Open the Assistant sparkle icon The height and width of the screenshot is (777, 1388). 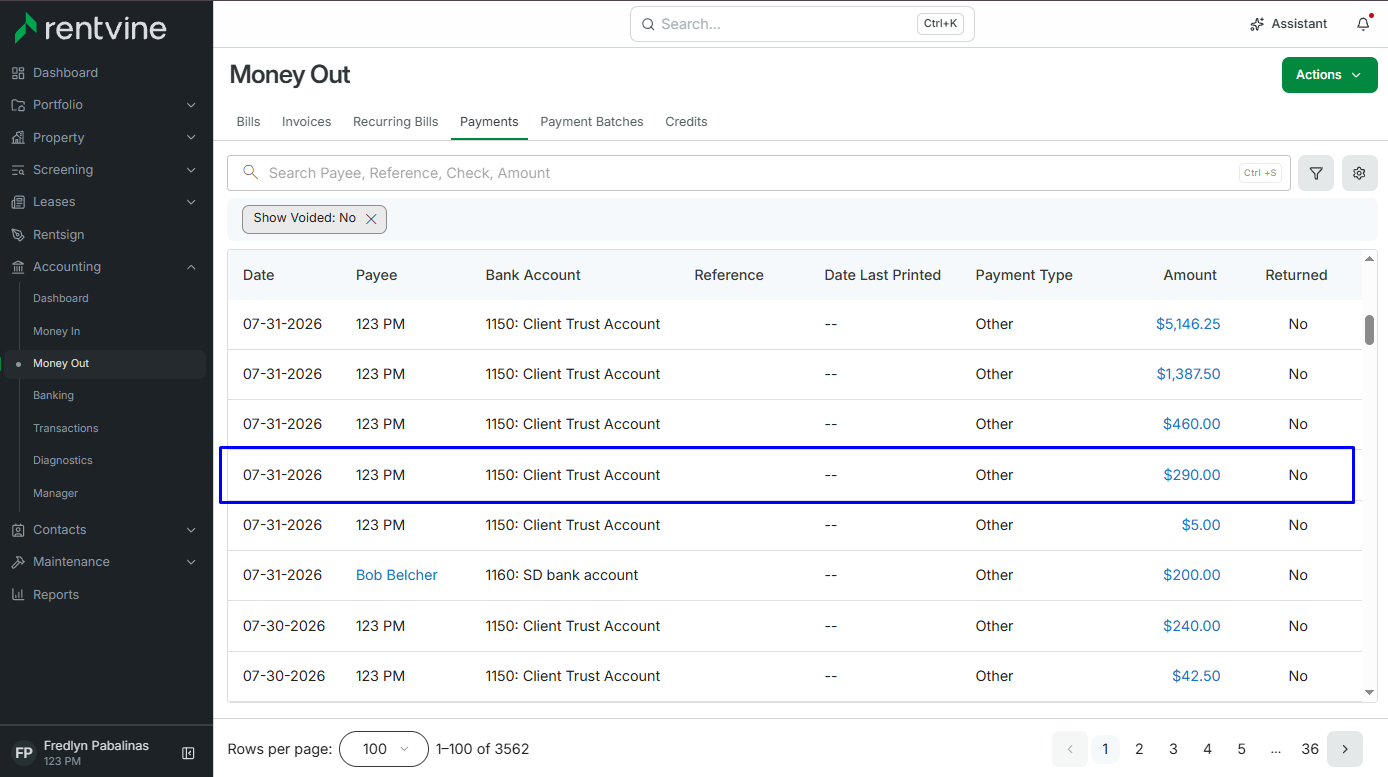(x=1257, y=24)
